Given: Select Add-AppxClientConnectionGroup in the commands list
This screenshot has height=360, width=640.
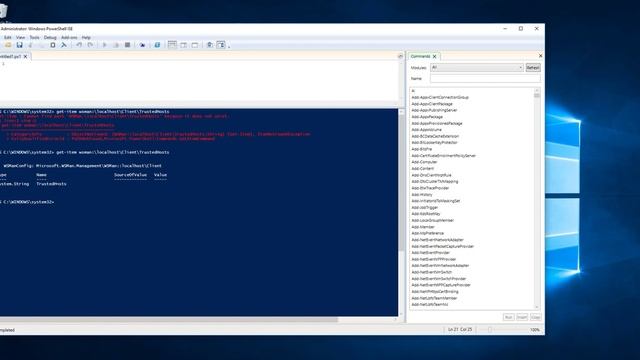Looking at the screenshot, I should [440, 98].
